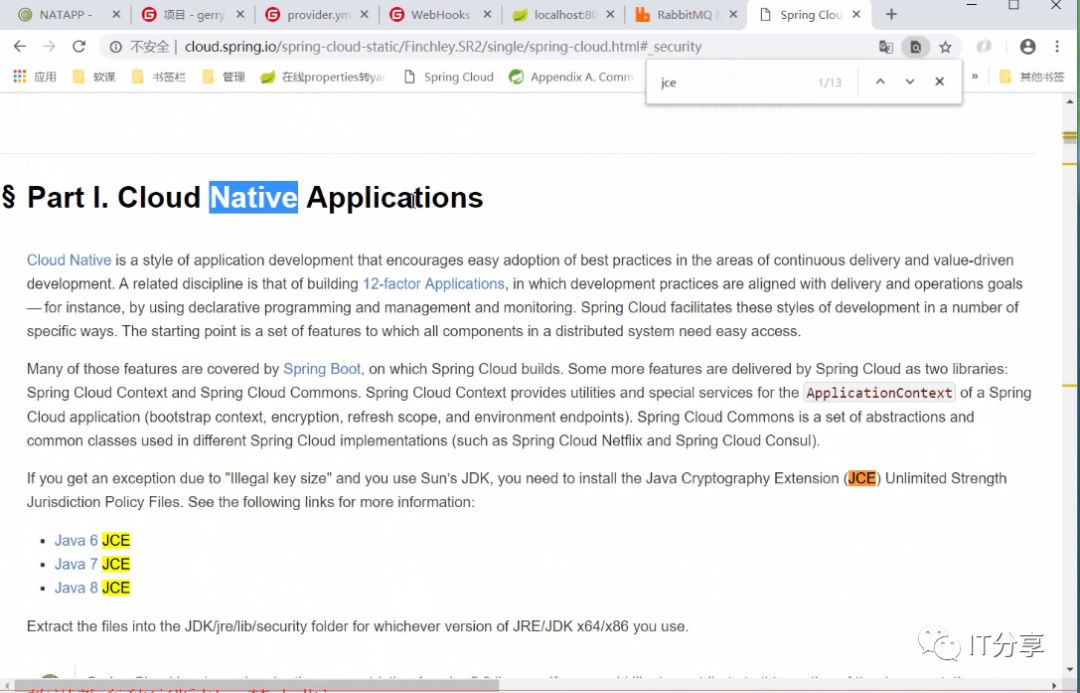Image resolution: width=1080 pixels, height=693 pixels.
Task: Open the 12-factor Applications link
Action: (434, 284)
